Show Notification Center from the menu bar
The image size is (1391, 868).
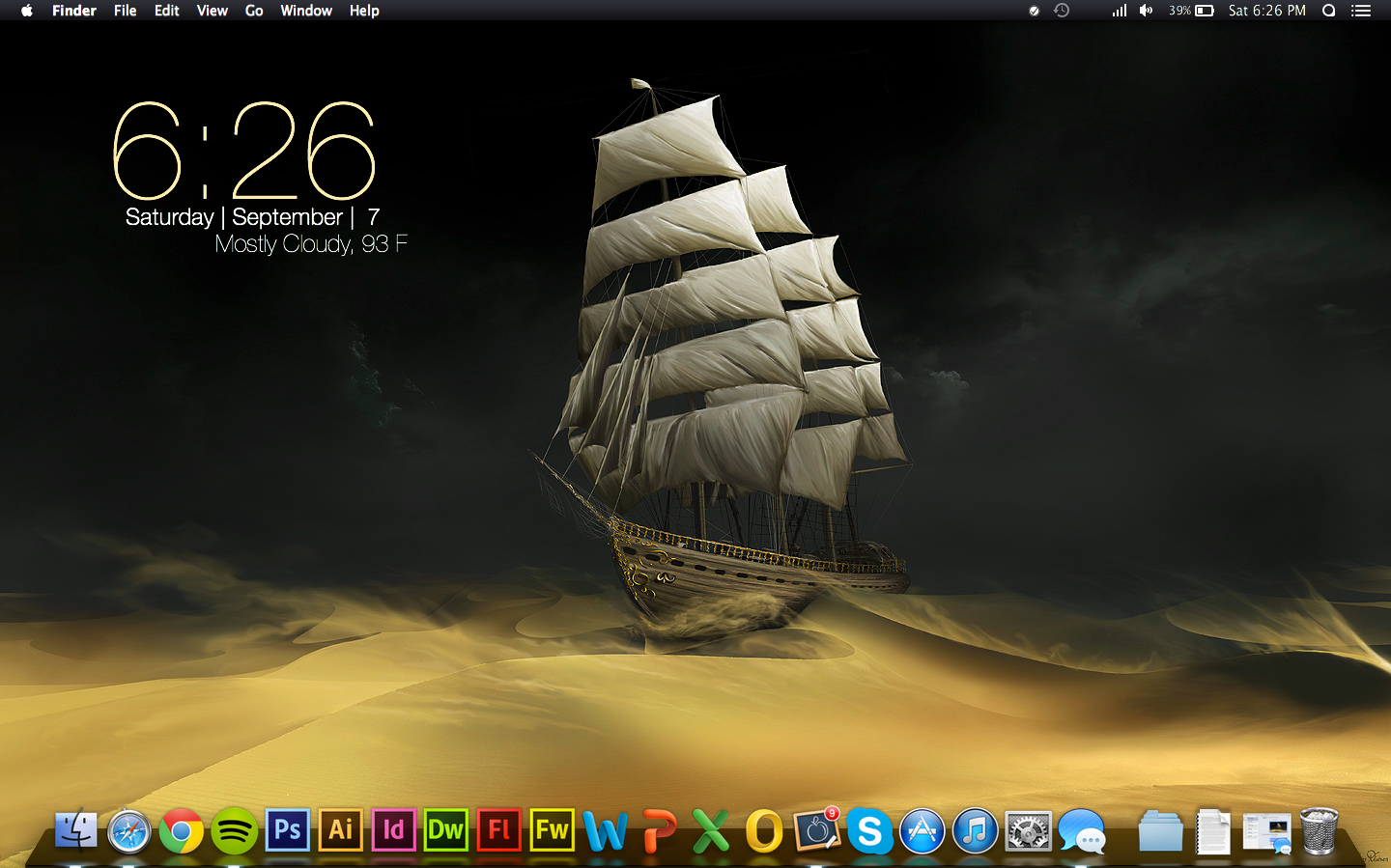tap(1361, 11)
